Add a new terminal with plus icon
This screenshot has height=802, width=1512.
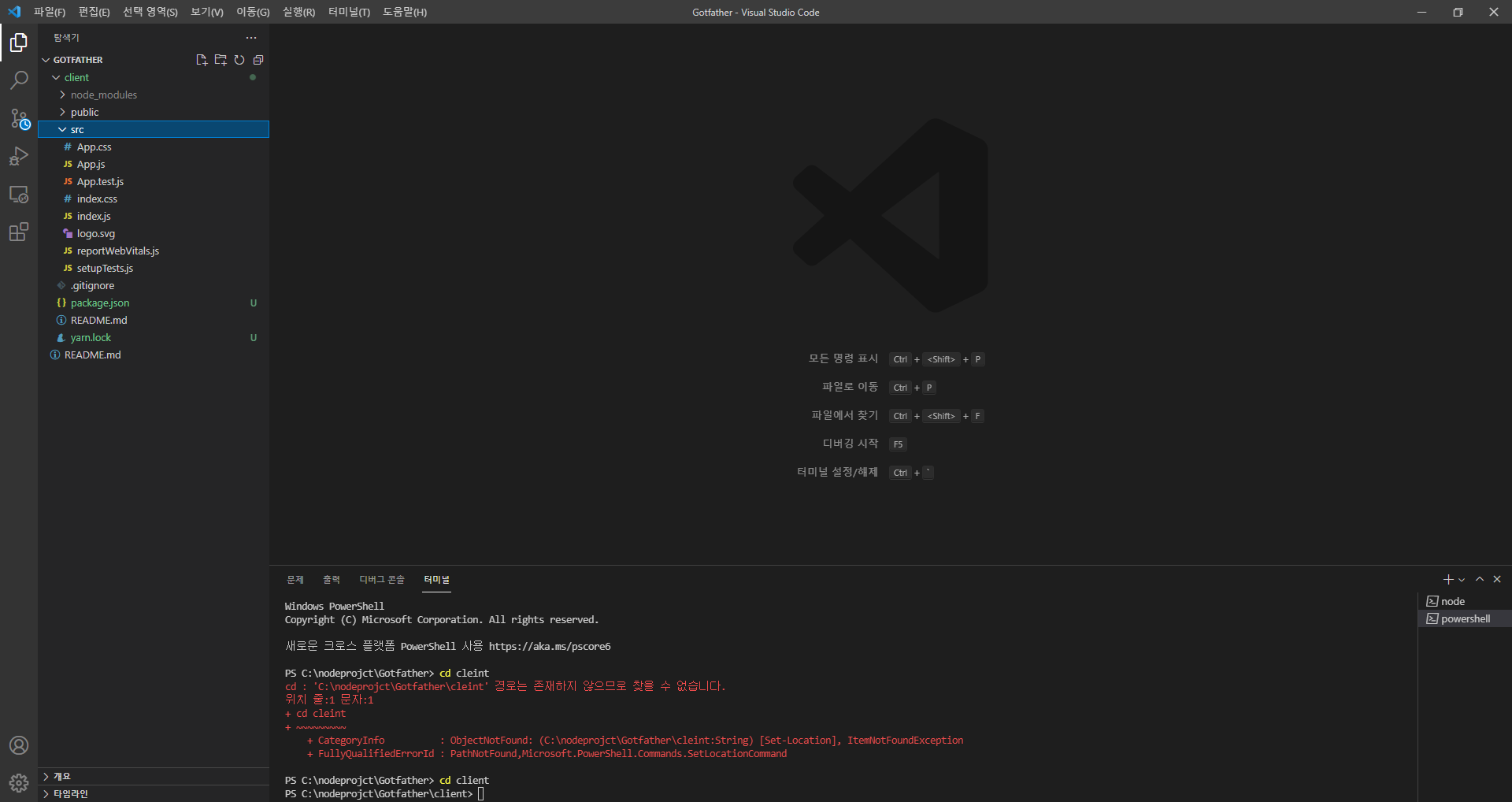pyautogui.click(x=1448, y=580)
